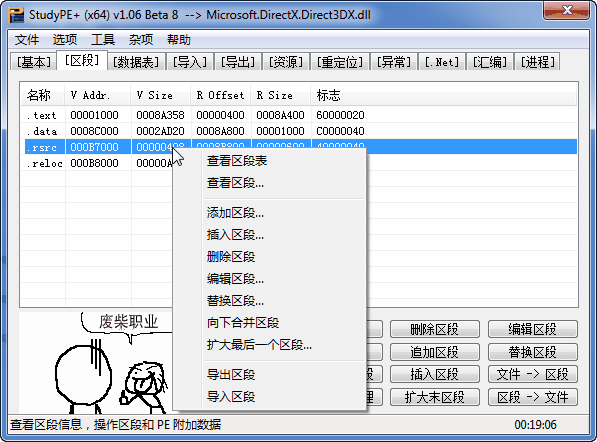597x442 pixels.
Task: Choose 扩大最后一个区段... from context menu
Action: (270, 345)
